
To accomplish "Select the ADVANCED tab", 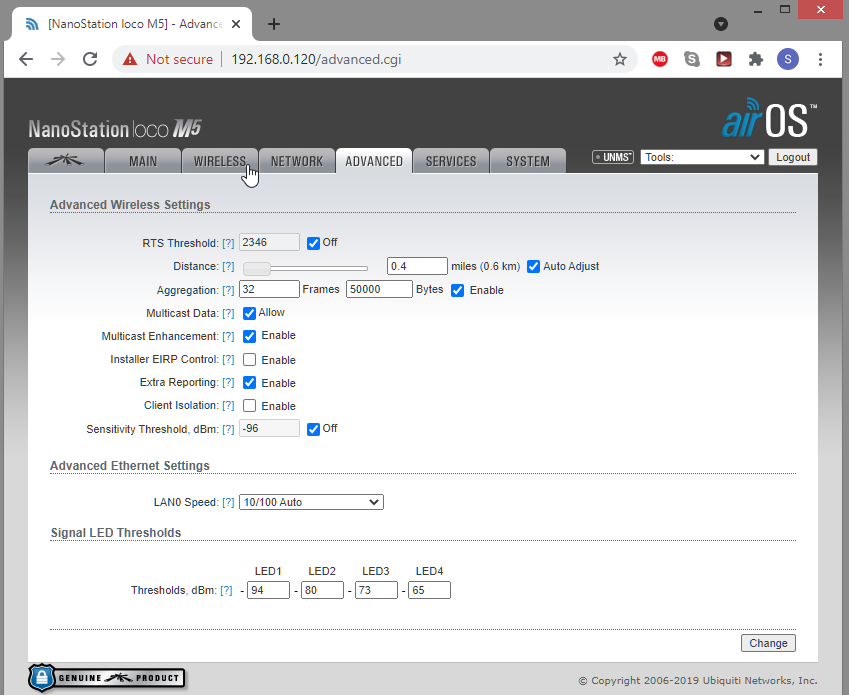I will coord(374,161).
